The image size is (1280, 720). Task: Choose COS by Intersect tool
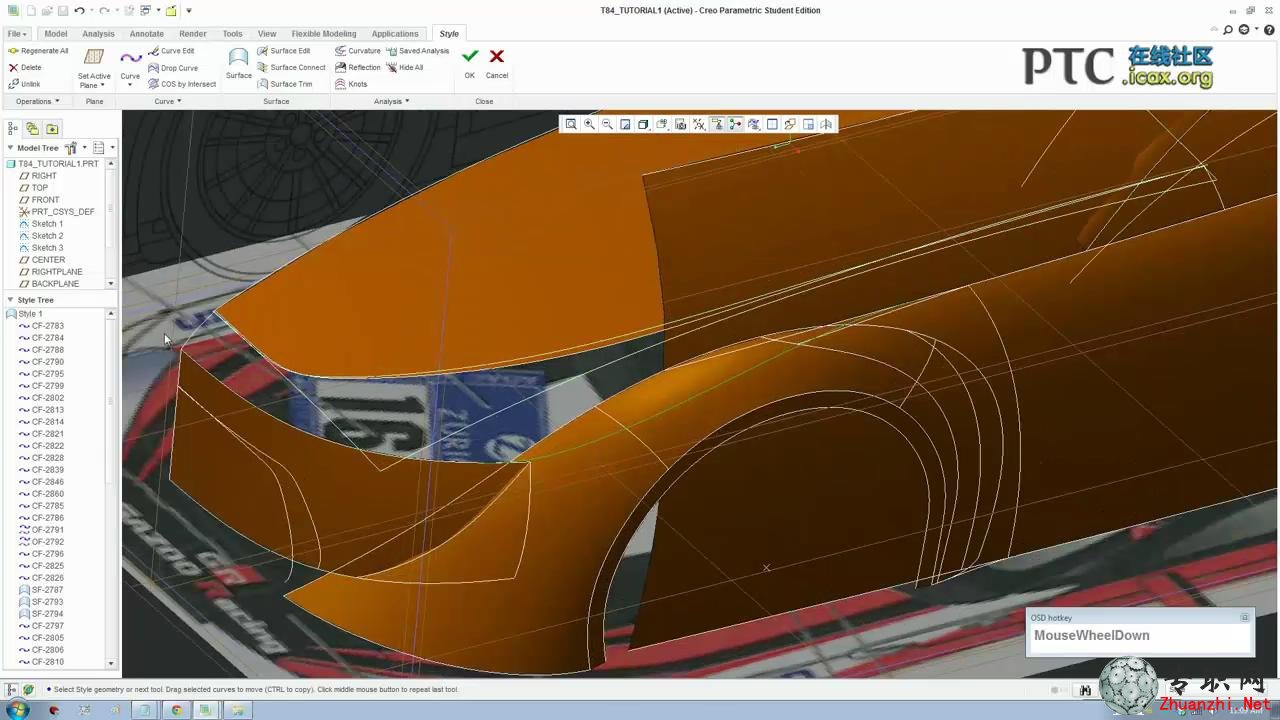click(x=182, y=84)
